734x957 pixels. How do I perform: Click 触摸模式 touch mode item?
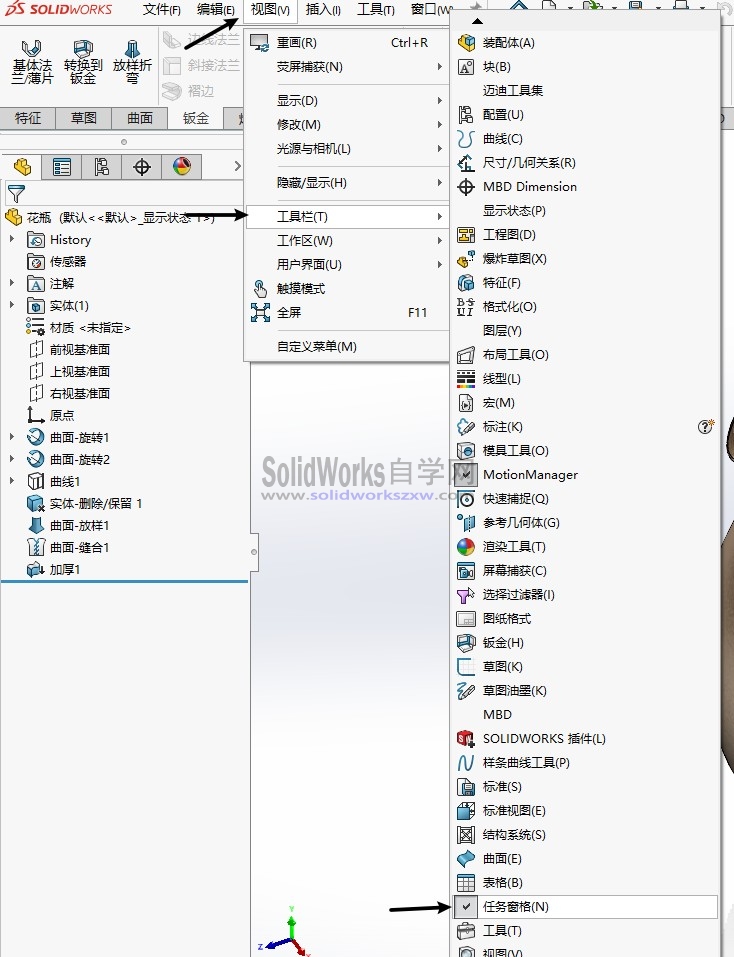347,289
